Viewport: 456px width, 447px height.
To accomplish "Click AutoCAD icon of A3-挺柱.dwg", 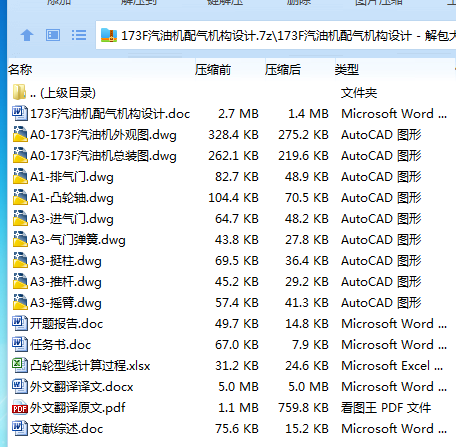I will [20, 260].
